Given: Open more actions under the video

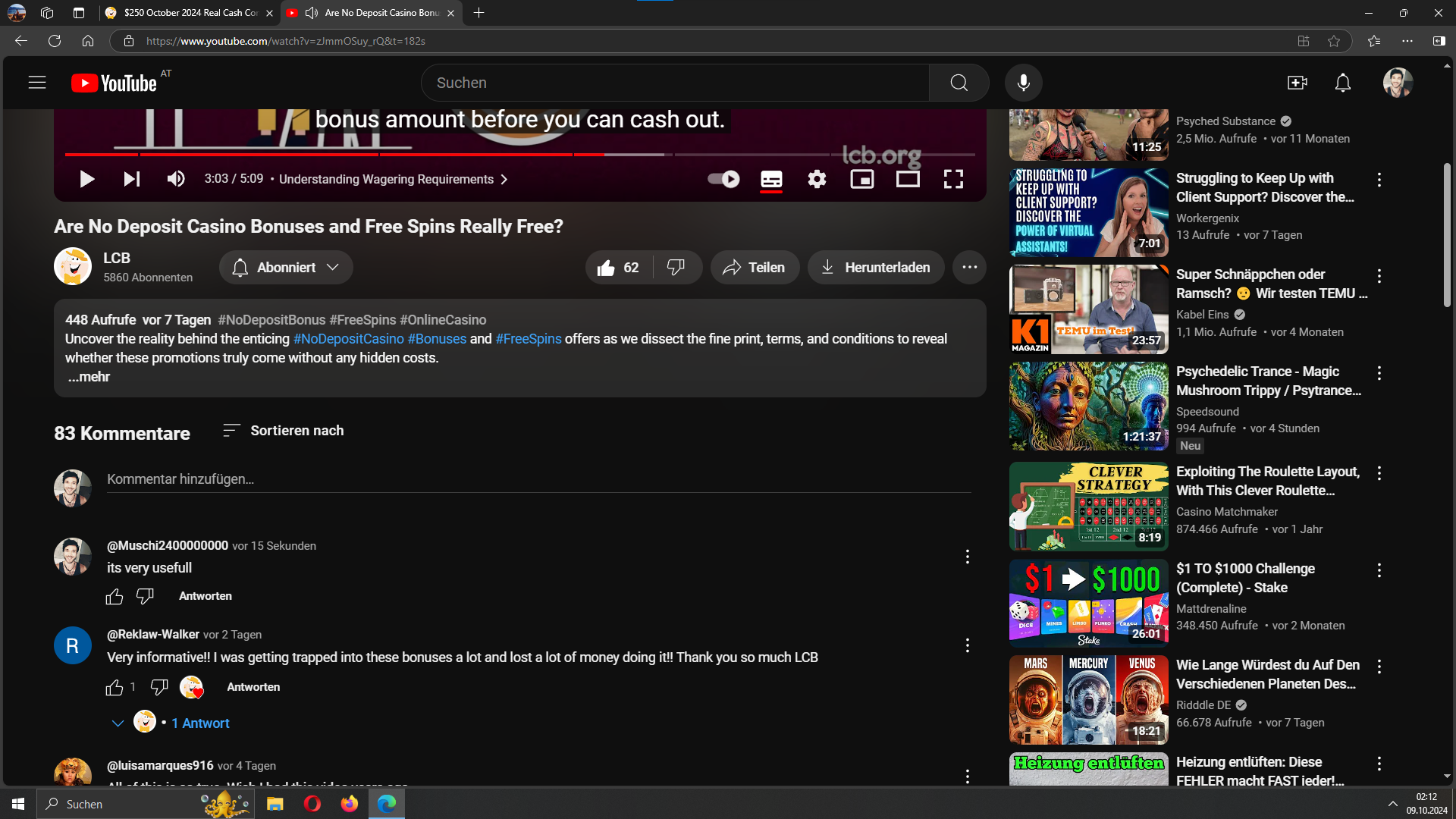Looking at the screenshot, I should pyautogui.click(x=969, y=268).
